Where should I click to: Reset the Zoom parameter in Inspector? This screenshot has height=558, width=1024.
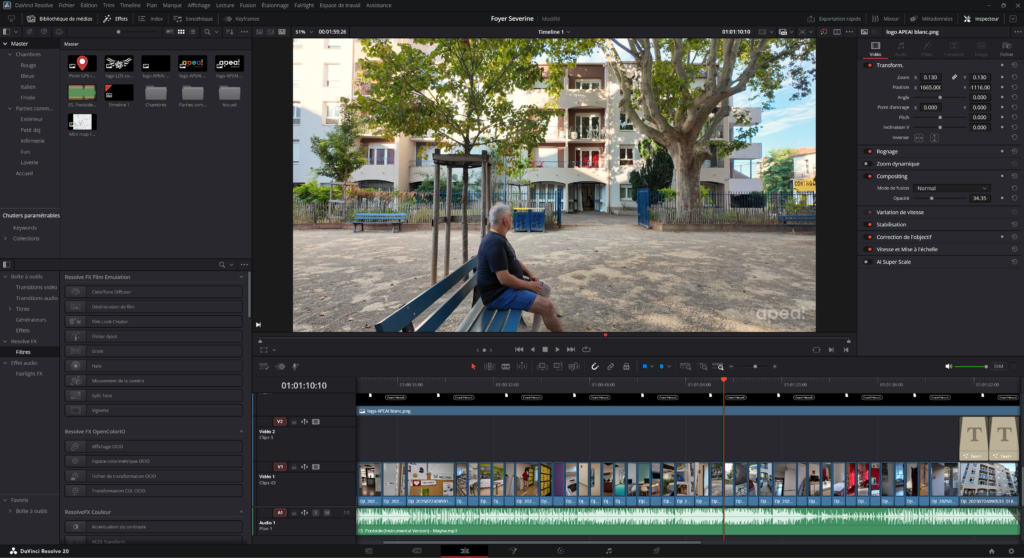coord(1014,77)
